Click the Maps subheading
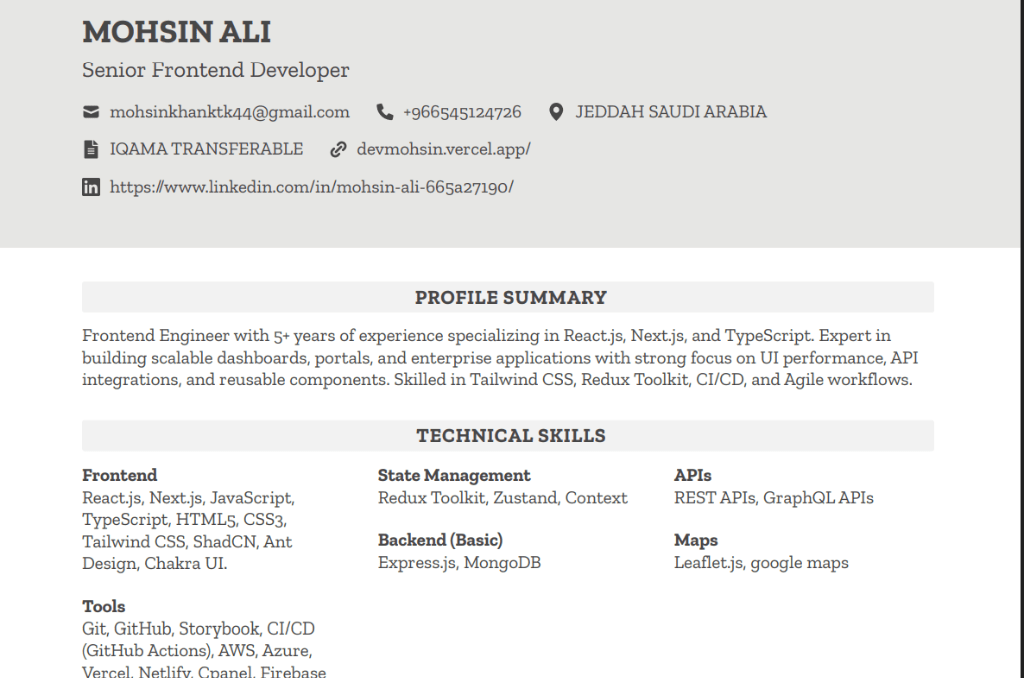This screenshot has width=1024, height=678. point(696,540)
